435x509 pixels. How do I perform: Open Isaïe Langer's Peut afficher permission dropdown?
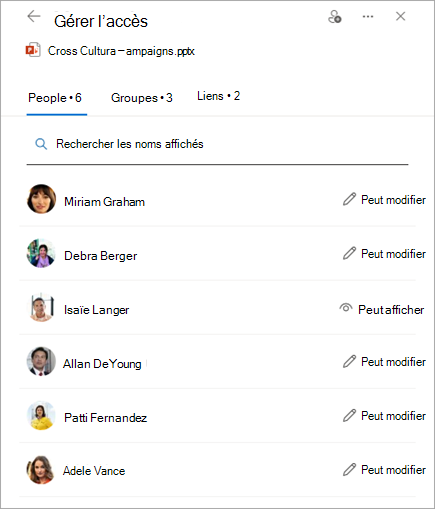pyautogui.click(x=382, y=309)
